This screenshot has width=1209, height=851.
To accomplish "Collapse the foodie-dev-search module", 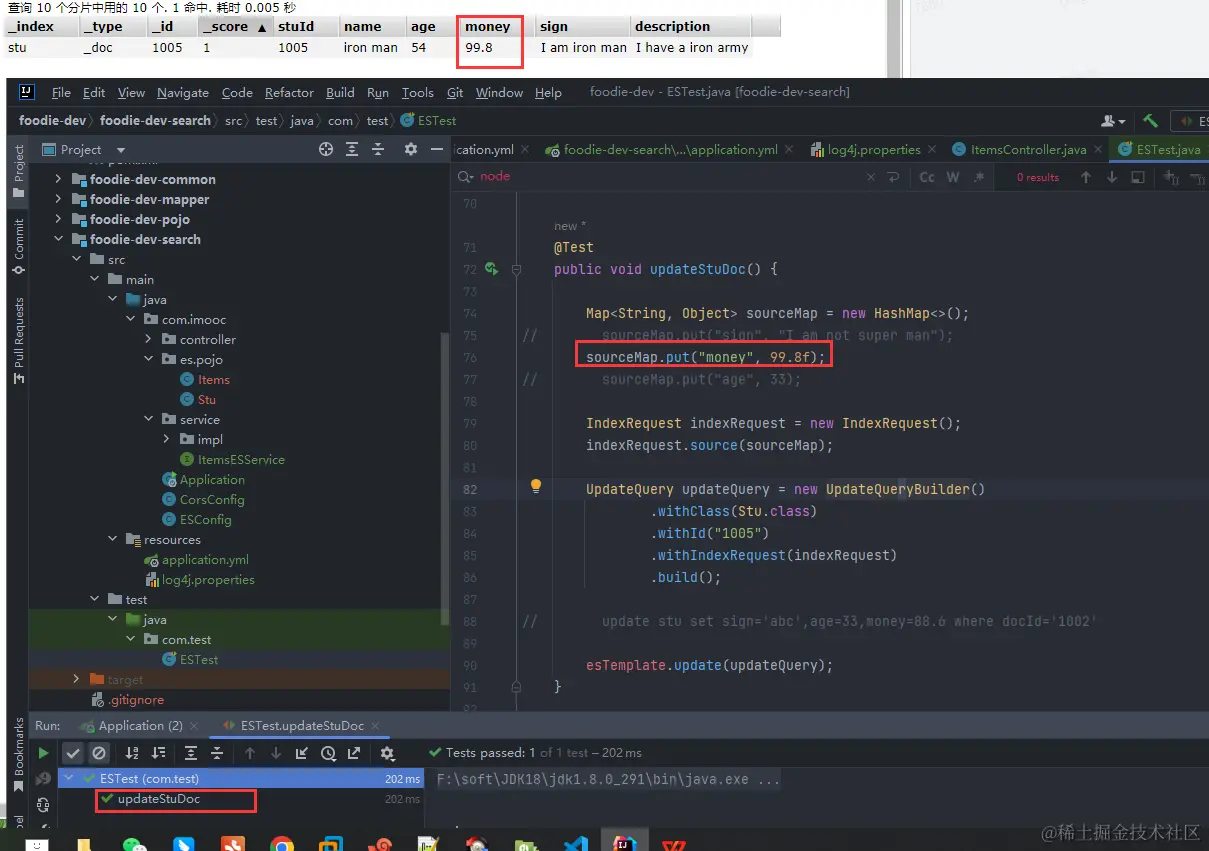I will (59, 240).
